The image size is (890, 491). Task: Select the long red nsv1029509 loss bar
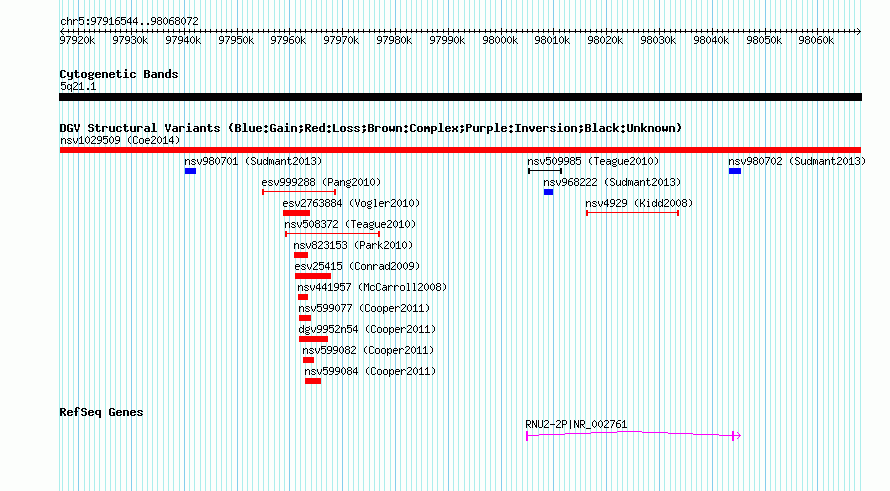[460, 150]
